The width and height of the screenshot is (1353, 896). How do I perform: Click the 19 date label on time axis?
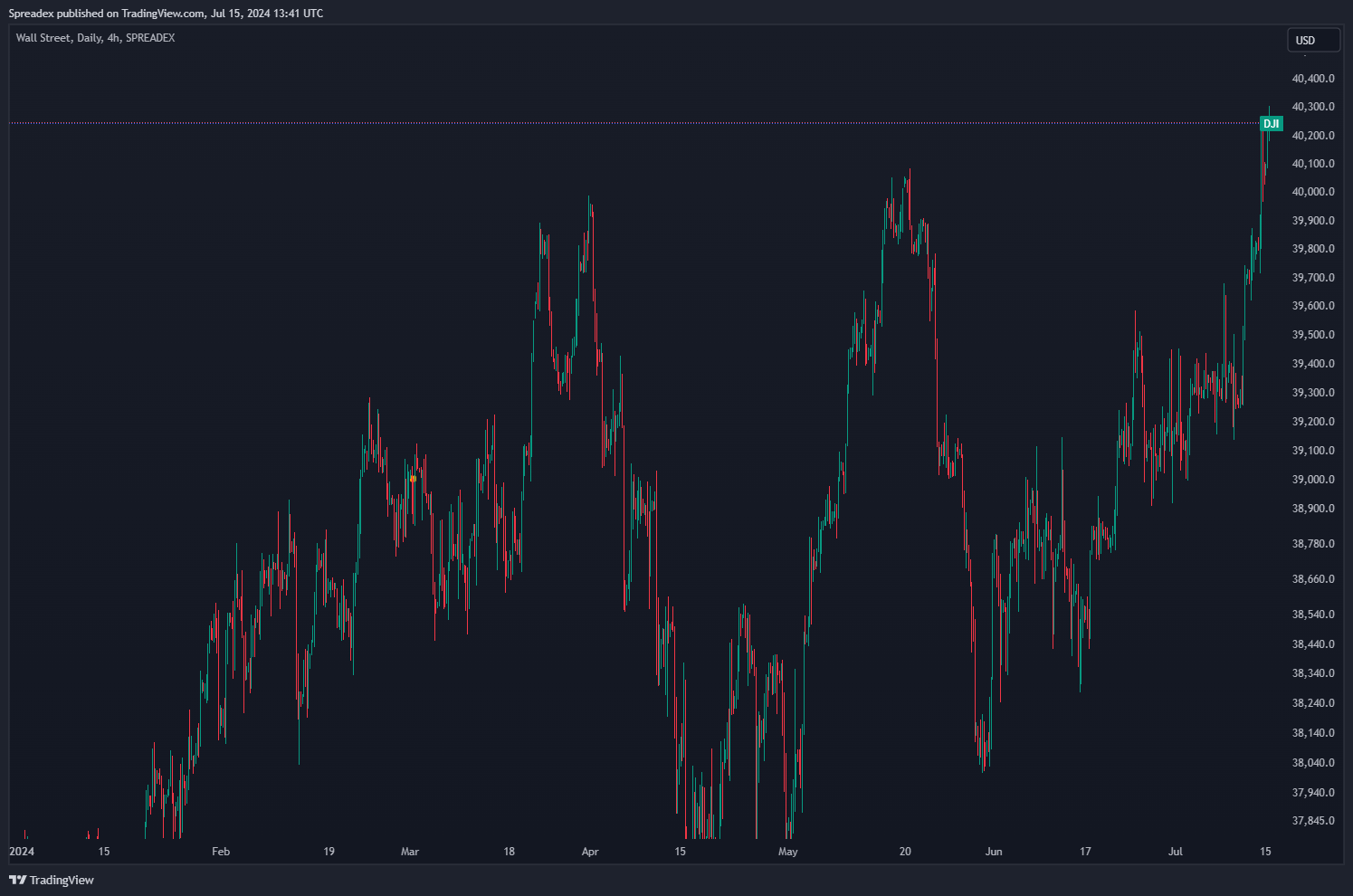(329, 852)
